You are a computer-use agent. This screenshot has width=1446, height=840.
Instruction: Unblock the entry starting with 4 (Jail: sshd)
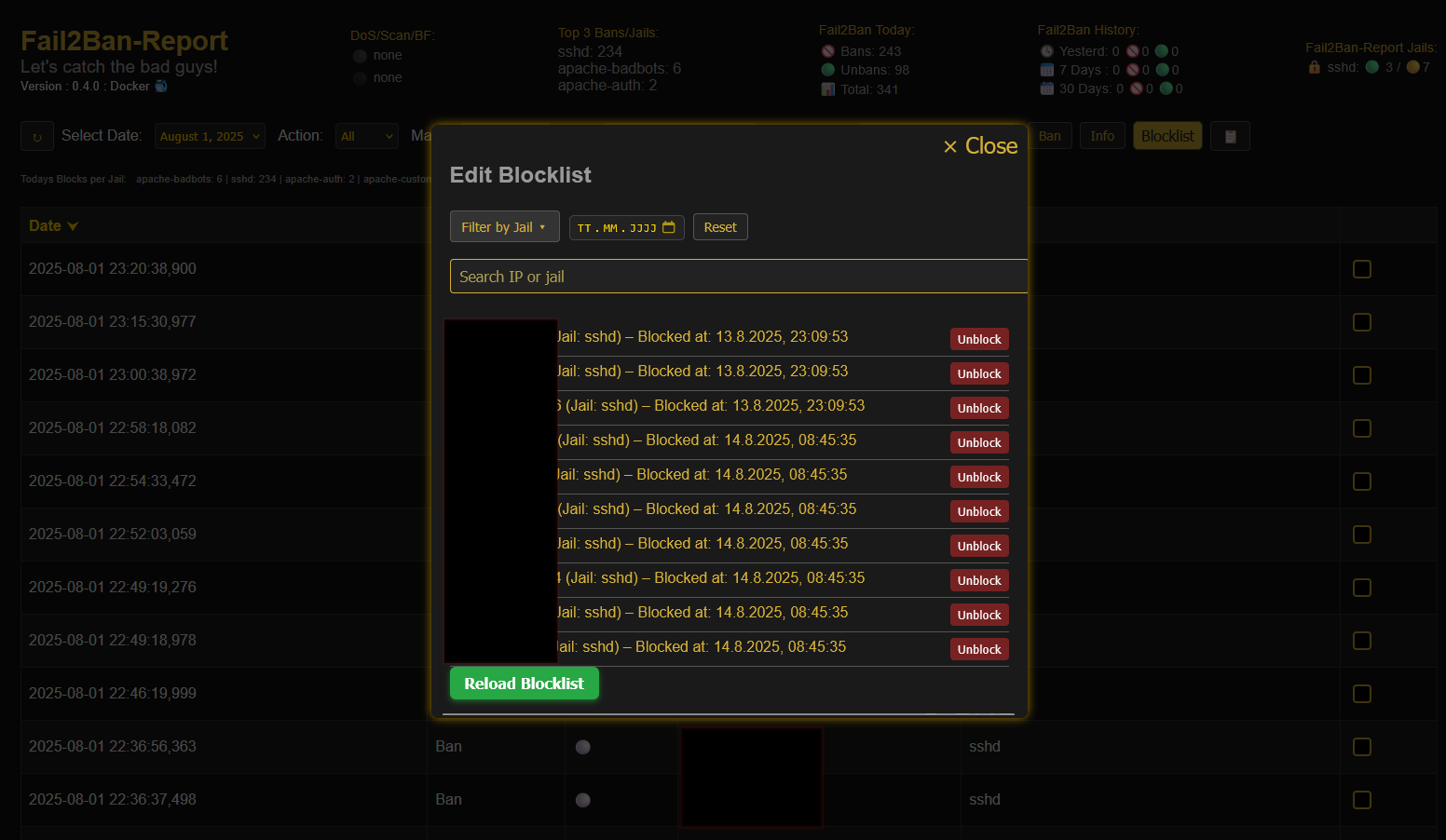click(979, 580)
